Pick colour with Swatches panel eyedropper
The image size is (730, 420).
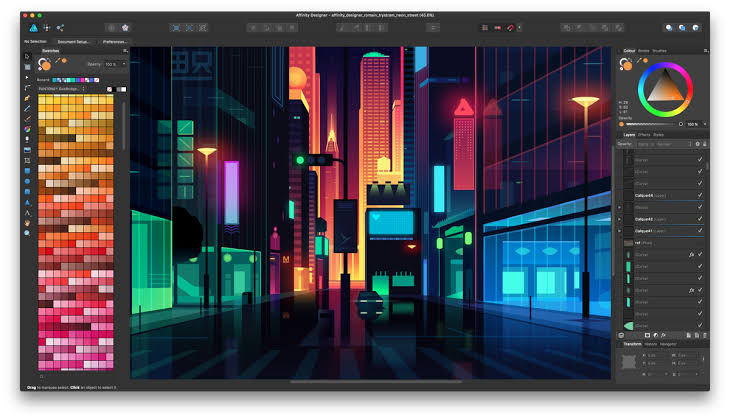(58, 61)
